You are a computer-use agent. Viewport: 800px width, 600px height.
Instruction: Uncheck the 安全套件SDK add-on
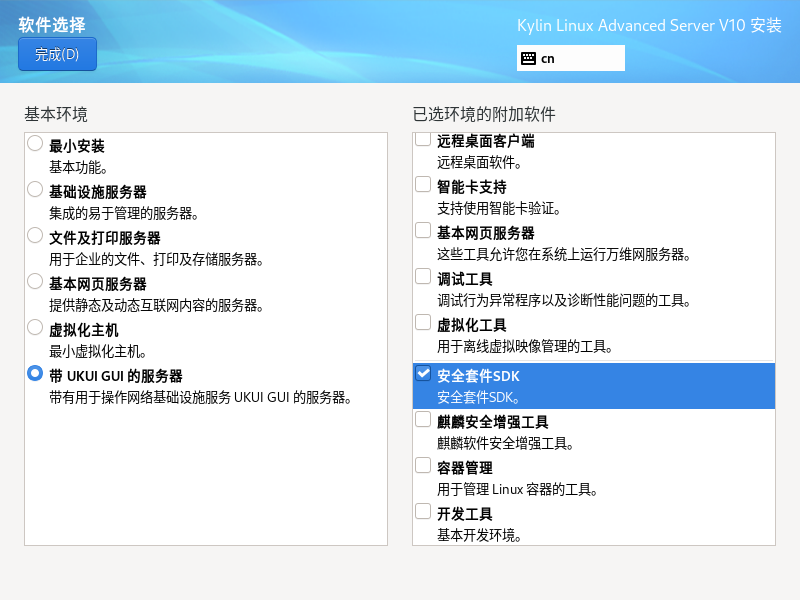coord(422,376)
